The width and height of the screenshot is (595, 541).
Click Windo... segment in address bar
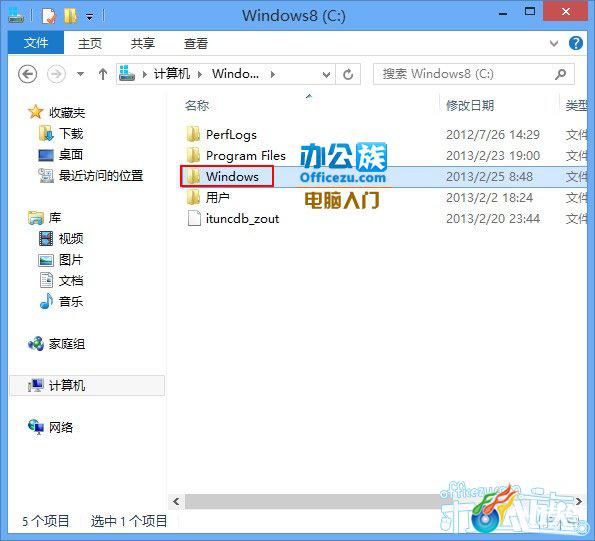235,74
